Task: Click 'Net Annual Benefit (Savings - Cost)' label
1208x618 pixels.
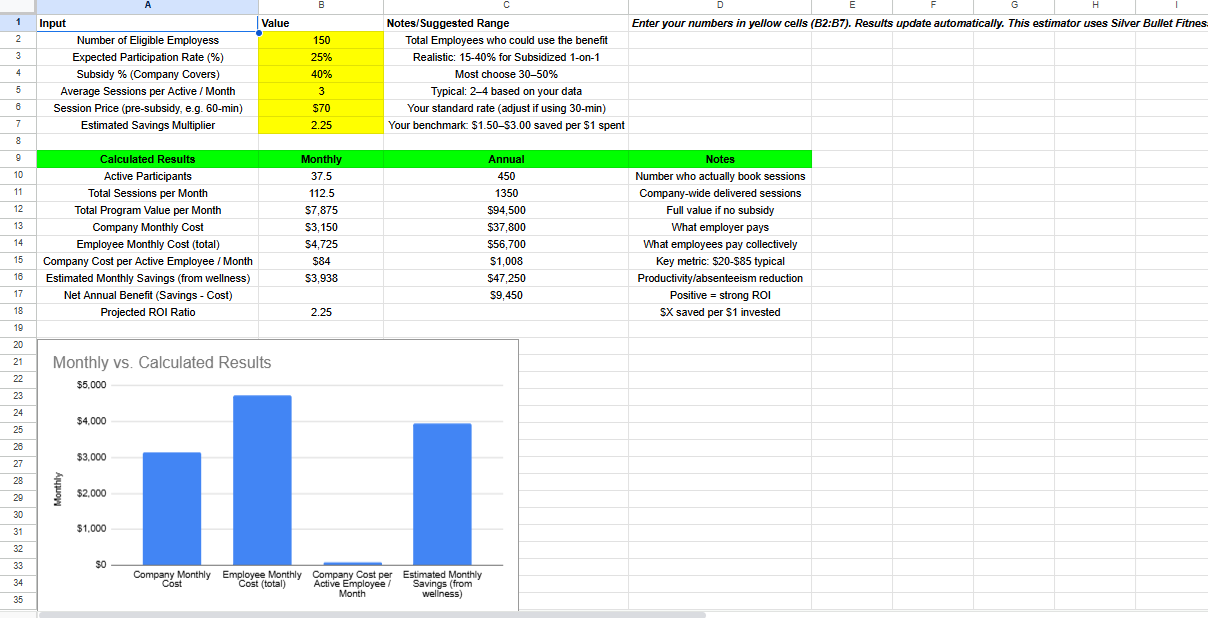Action: [x=148, y=295]
